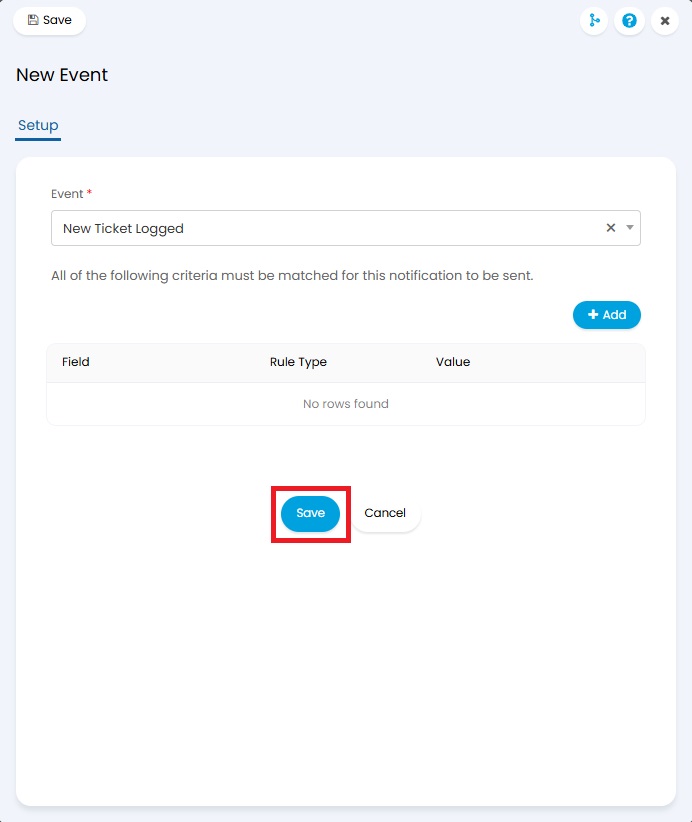Click the No rows found placeholder row

click(x=346, y=404)
